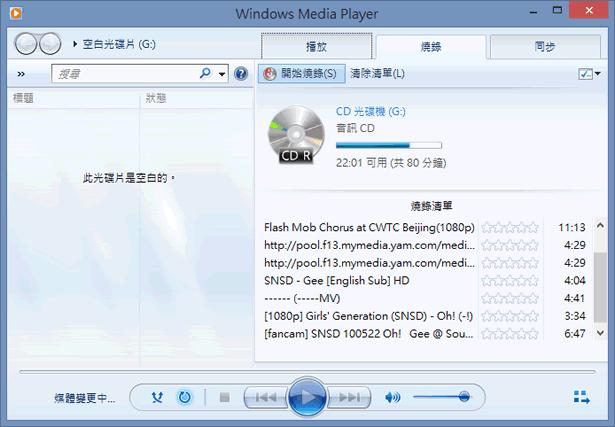
Task: Open the help question mark icon
Action: [241, 74]
